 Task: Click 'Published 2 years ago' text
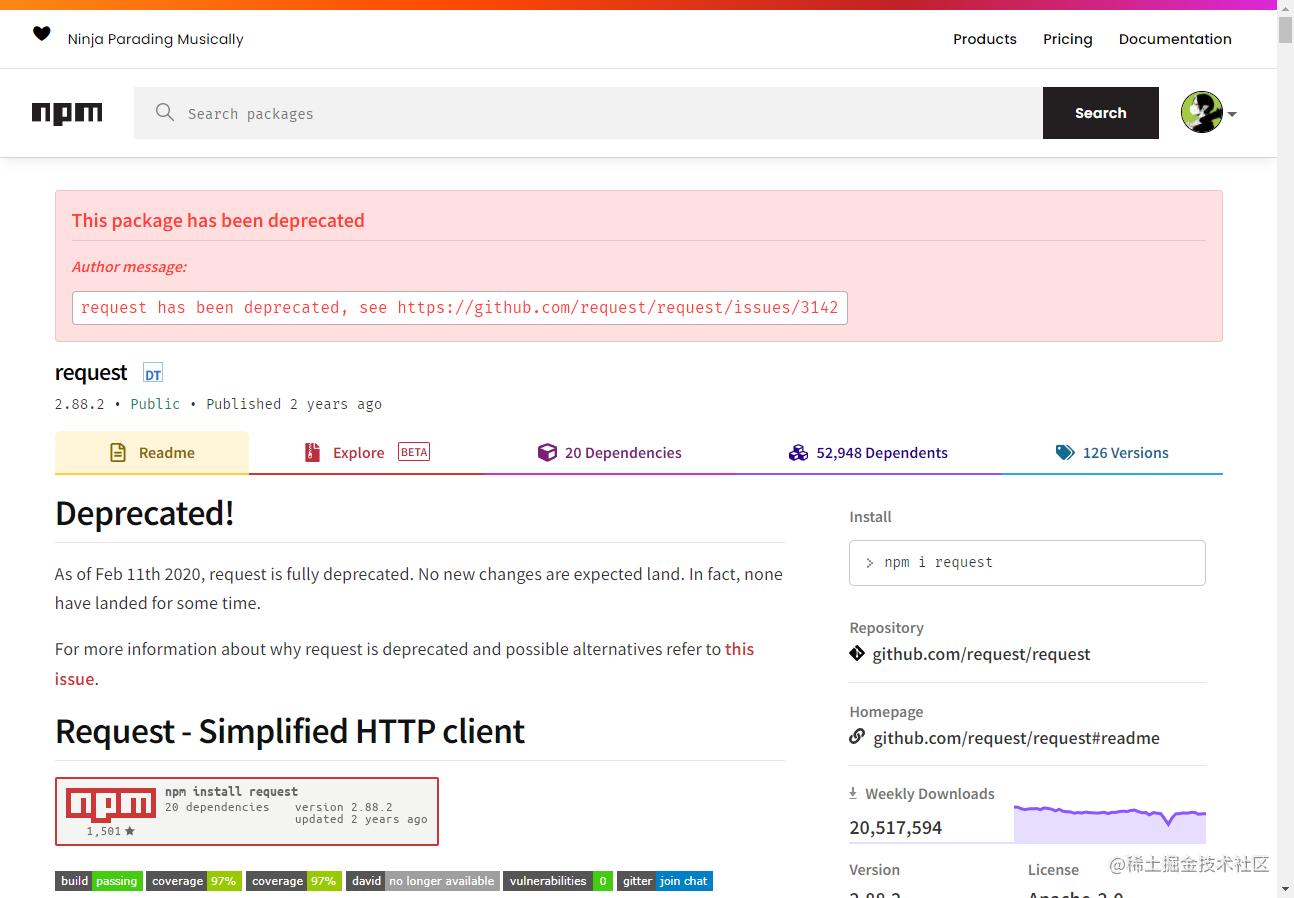[x=294, y=404]
